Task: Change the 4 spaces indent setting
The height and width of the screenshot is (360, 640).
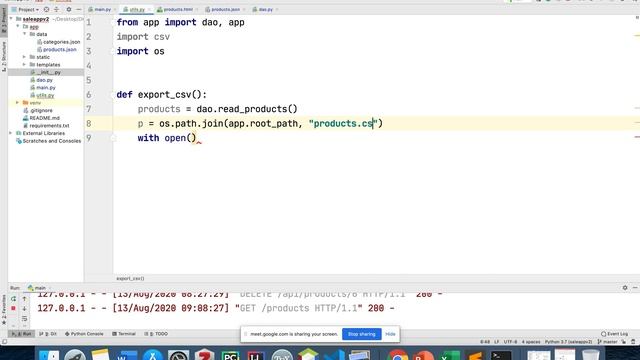Action: (x=531, y=342)
